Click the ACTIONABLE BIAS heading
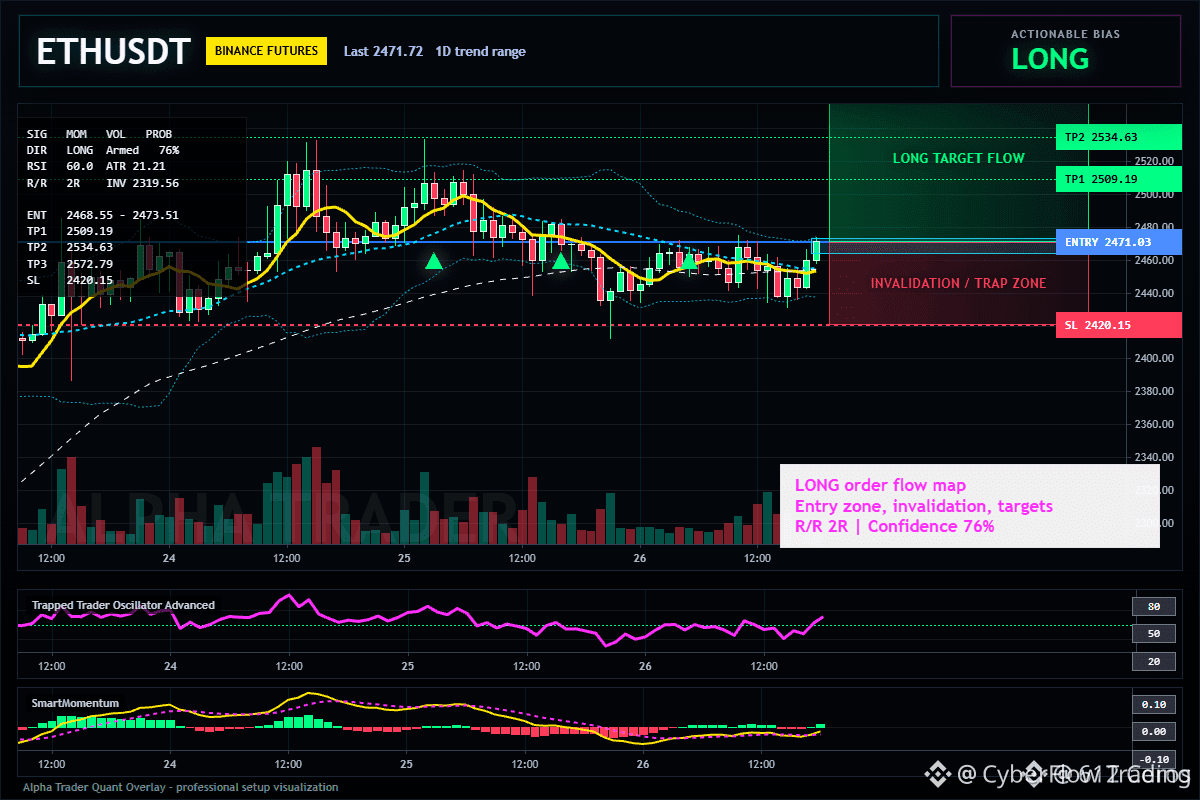 [1065, 34]
